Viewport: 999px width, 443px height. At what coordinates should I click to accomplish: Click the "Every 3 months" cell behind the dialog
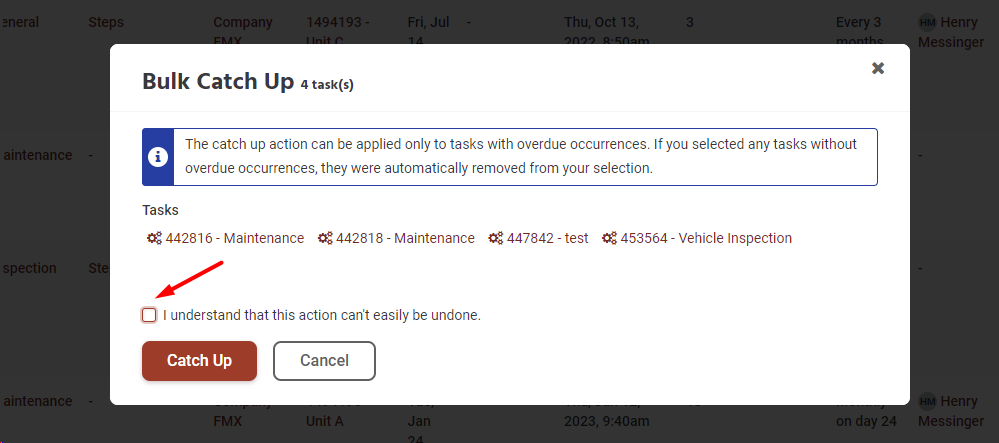coord(860,30)
